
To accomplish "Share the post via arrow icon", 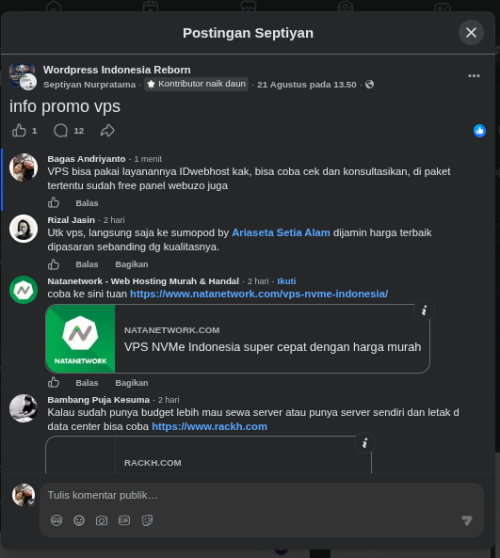I will click(x=107, y=131).
